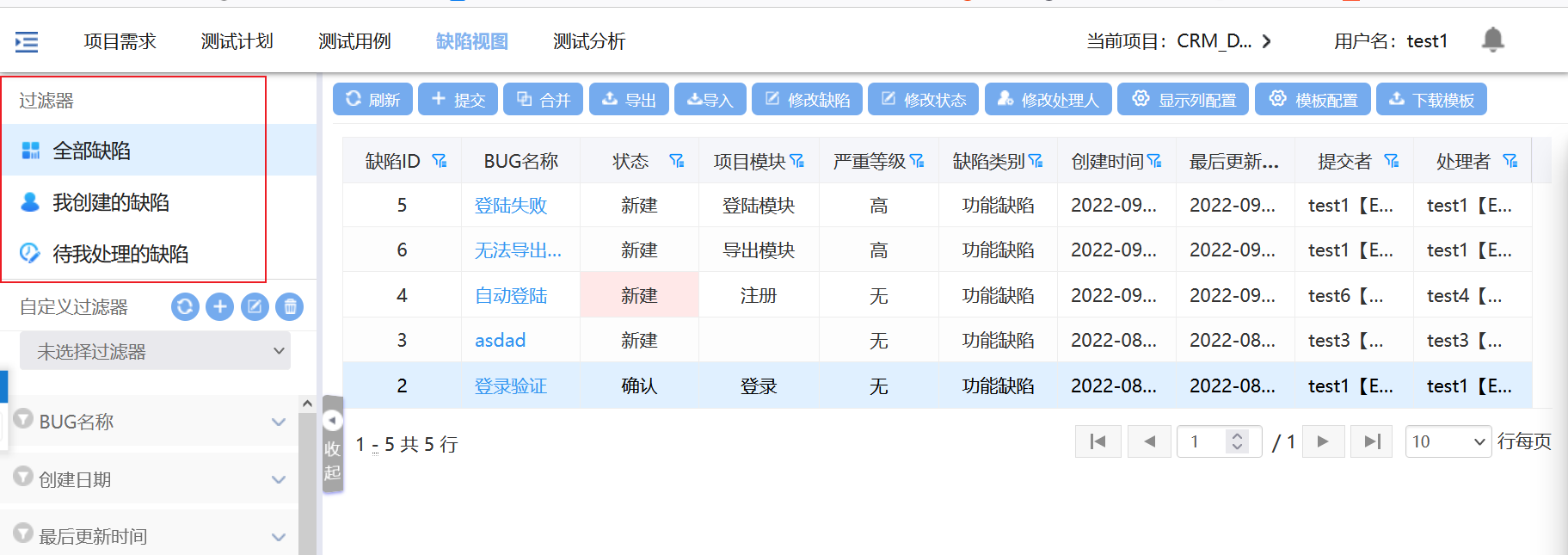Open filter icon on 状态 column
Viewport: 1568px width, 555px height.
tap(677, 161)
